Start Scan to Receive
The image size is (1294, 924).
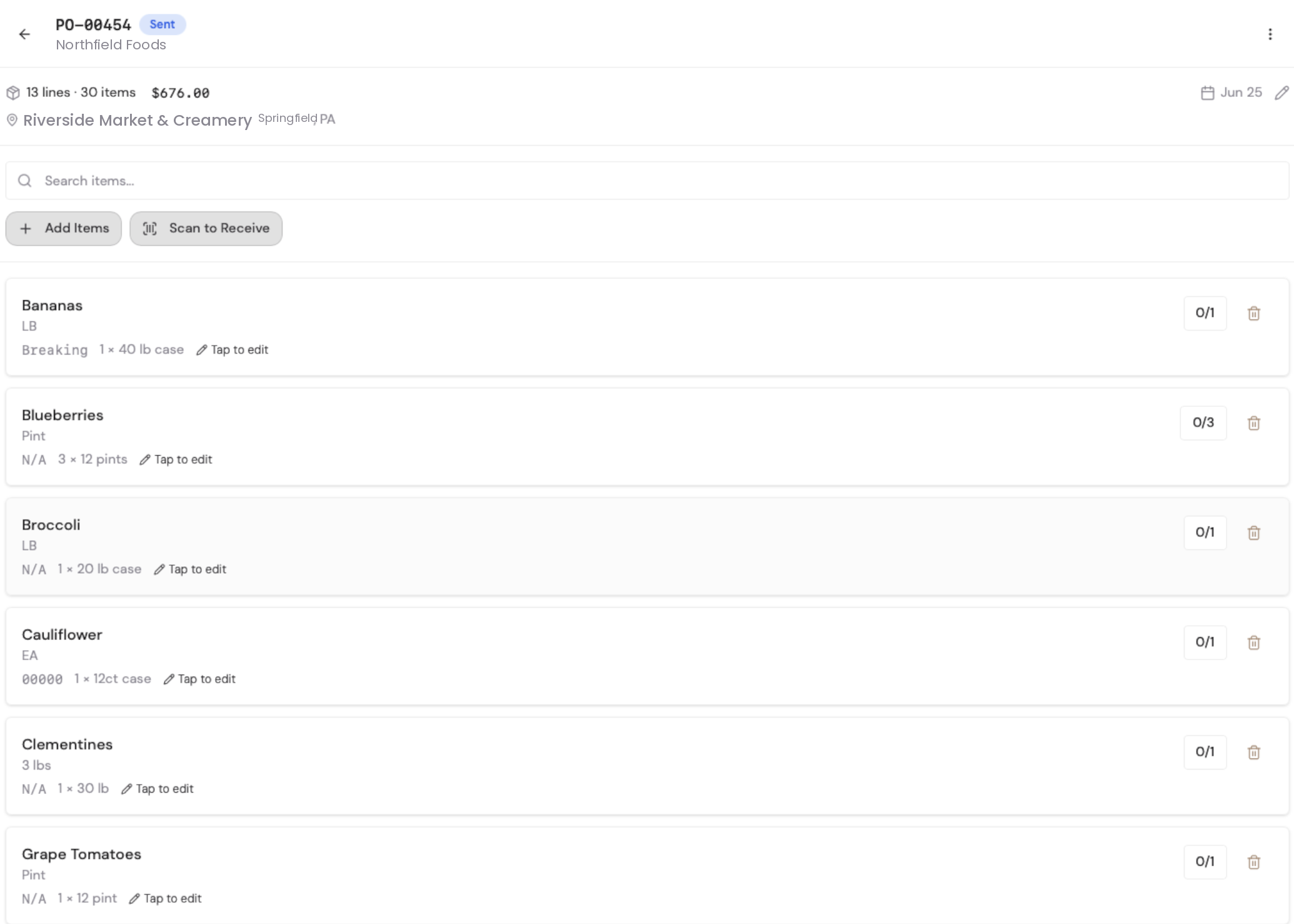(206, 228)
